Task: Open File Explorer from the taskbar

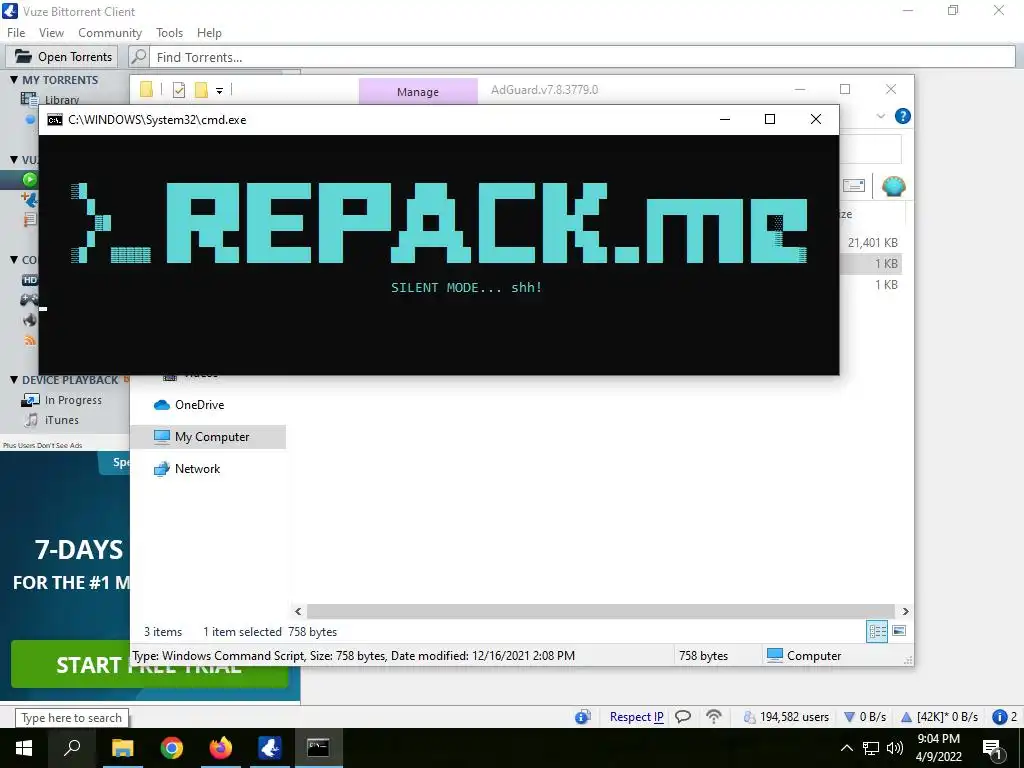Action: 122,748
